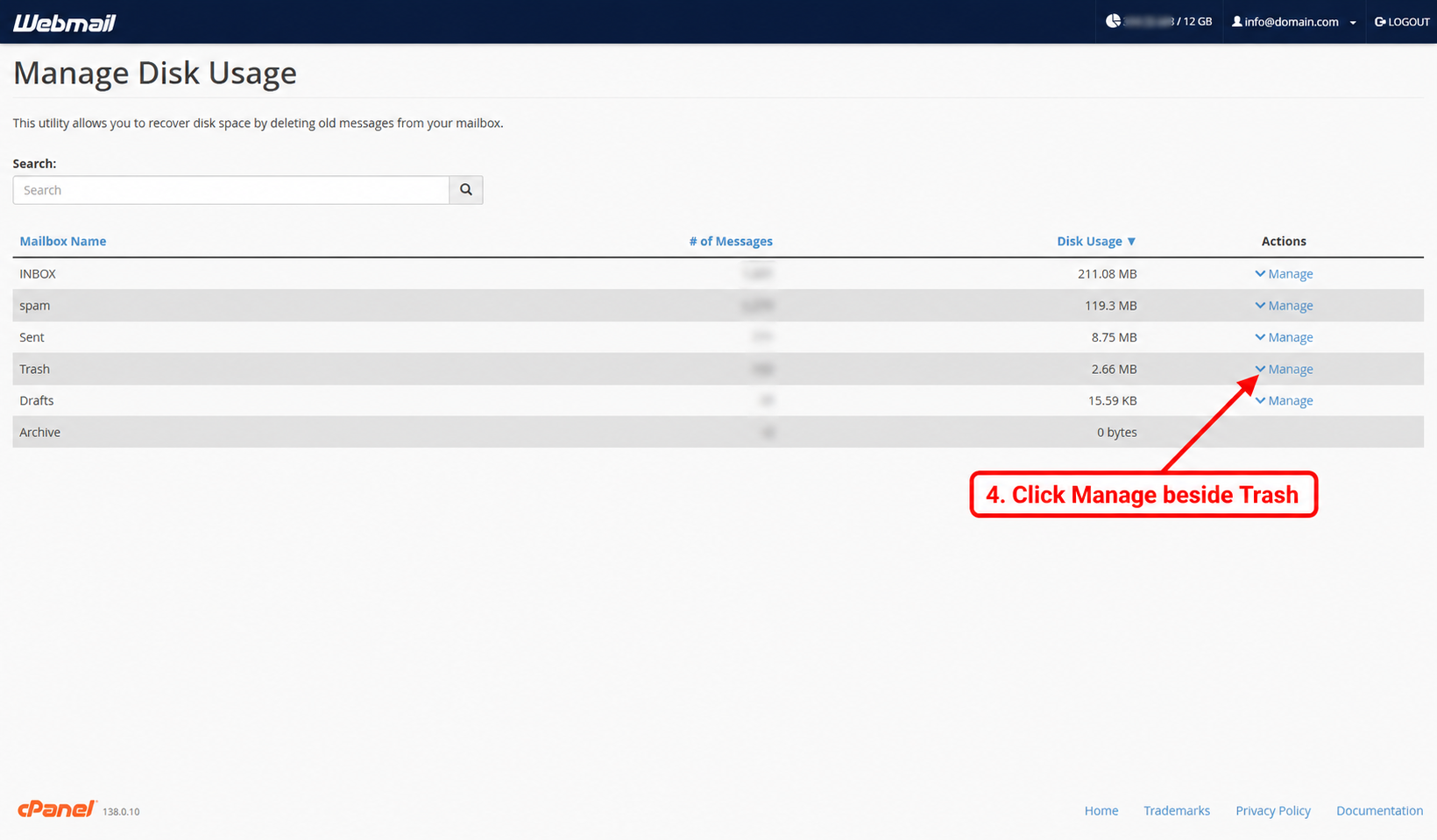The image size is (1437, 840).
Task: Expand Manage for the Drafts row
Action: point(1284,400)
